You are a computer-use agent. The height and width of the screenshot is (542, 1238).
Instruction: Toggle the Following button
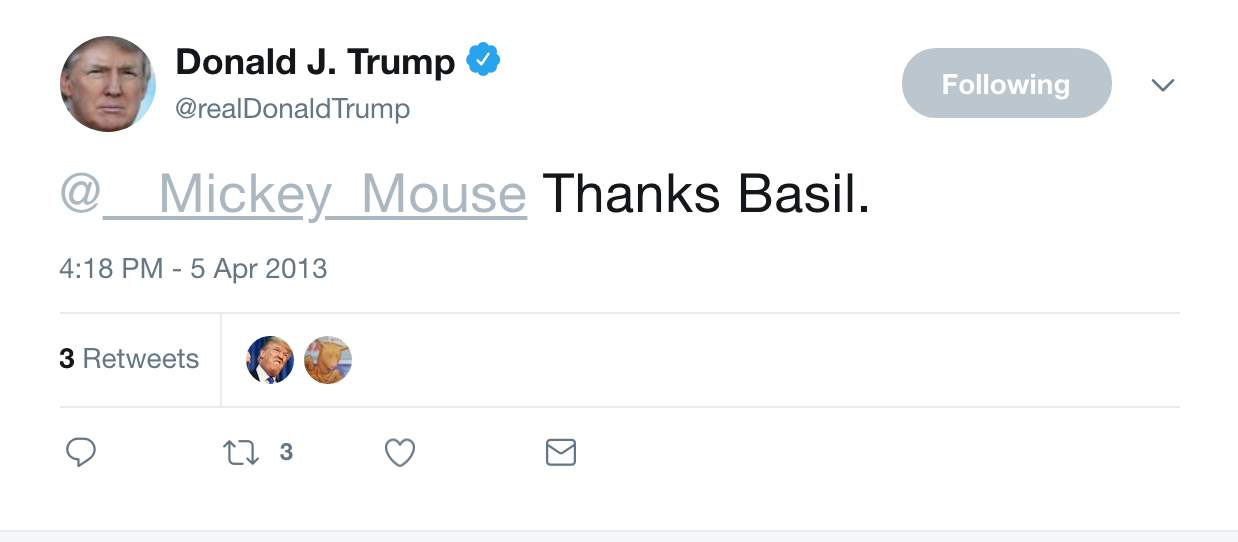pos(1006,84)
